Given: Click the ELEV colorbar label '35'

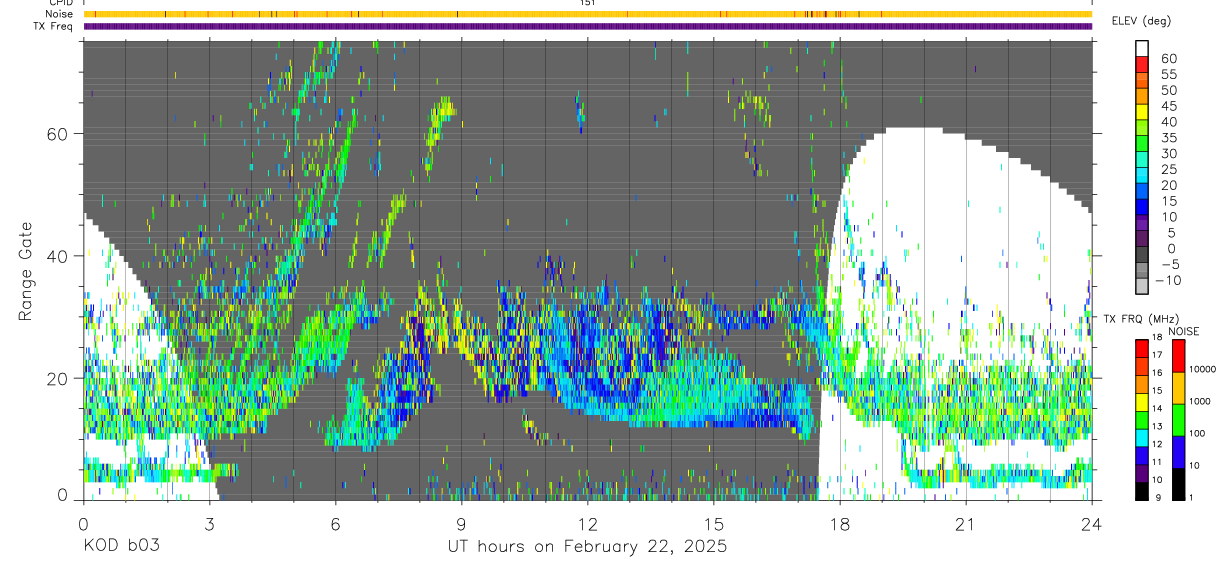Looking at the screenshot, I should pos(1170,138).
